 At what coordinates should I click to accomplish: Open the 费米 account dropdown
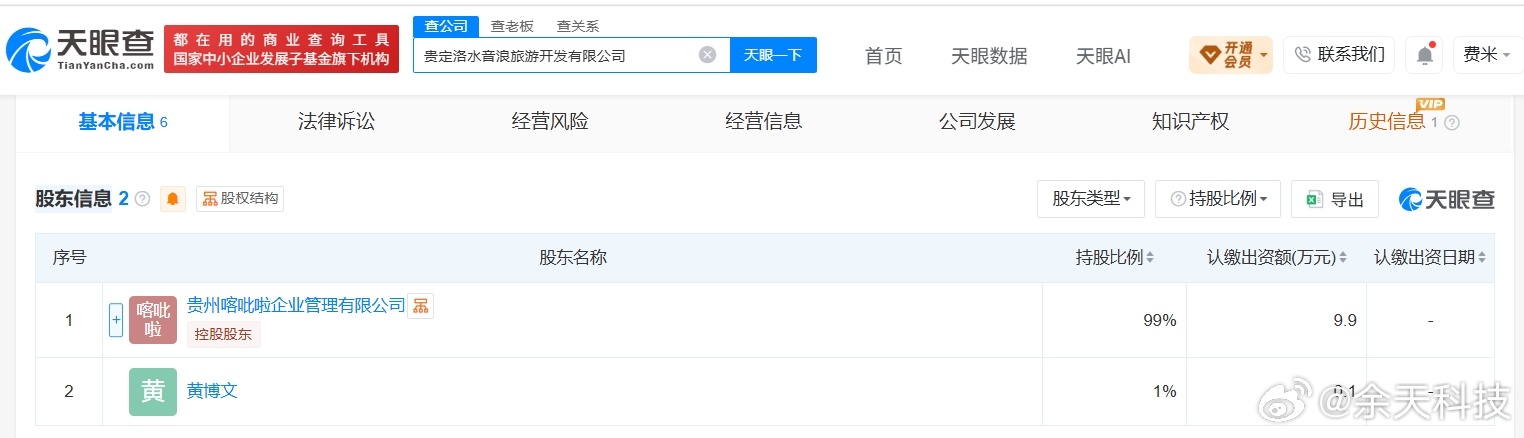(x=1487, y=55)
